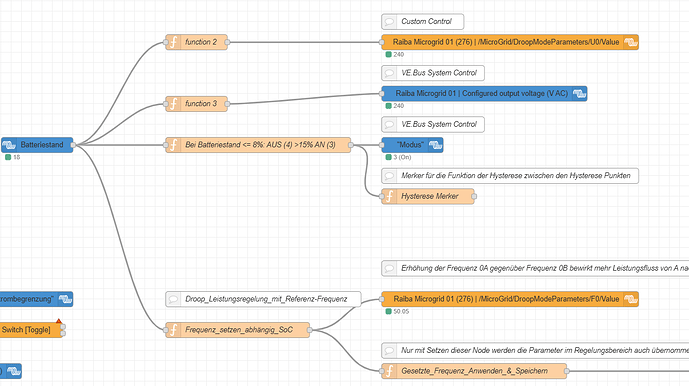Click output port of Batteriestand node
Screen dimensions: 689x386
[73, 145]
